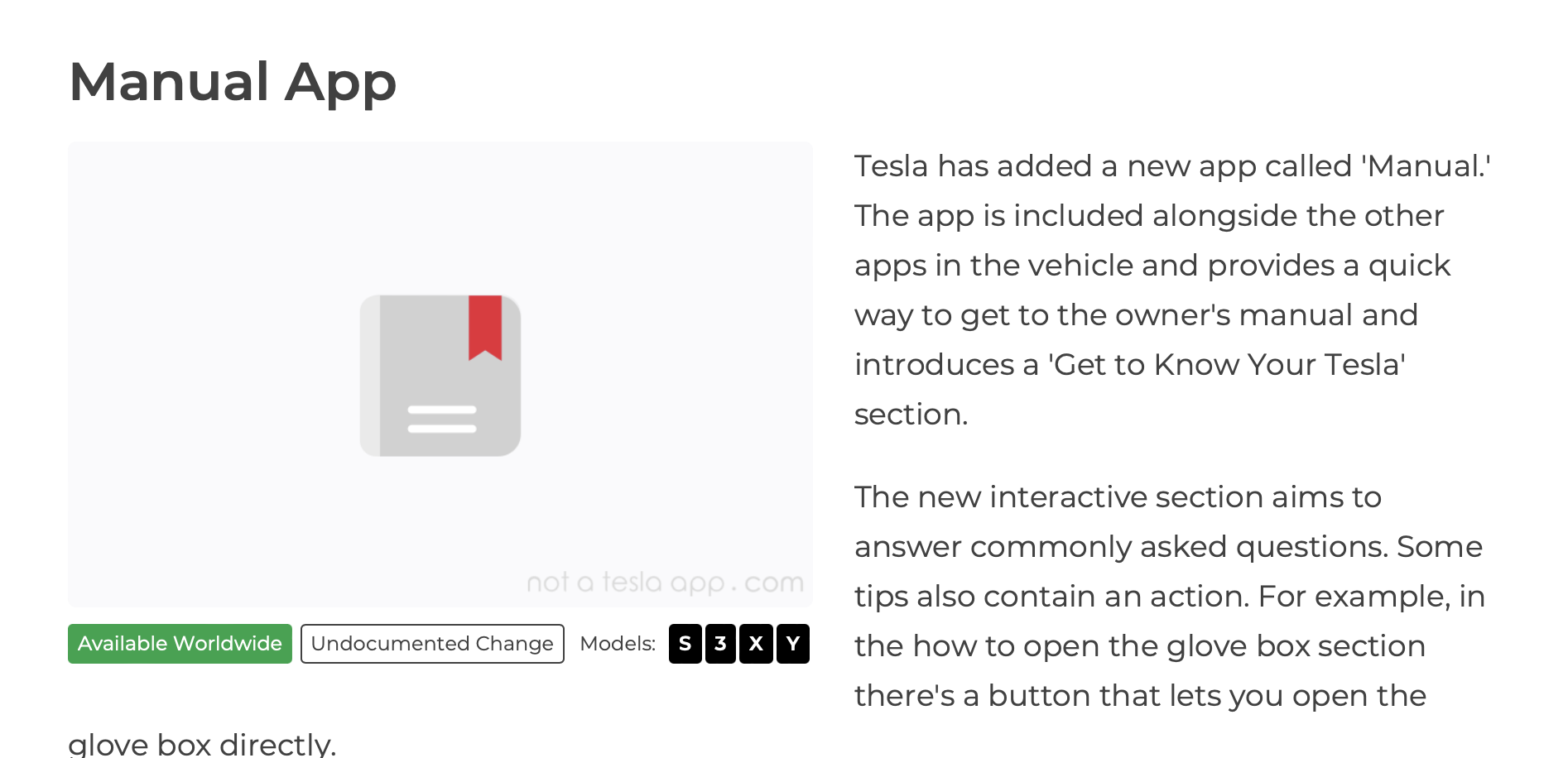Click the red bookmark ribbon on book
Viewport: 1568px width, 758px height.
(485, 328)
